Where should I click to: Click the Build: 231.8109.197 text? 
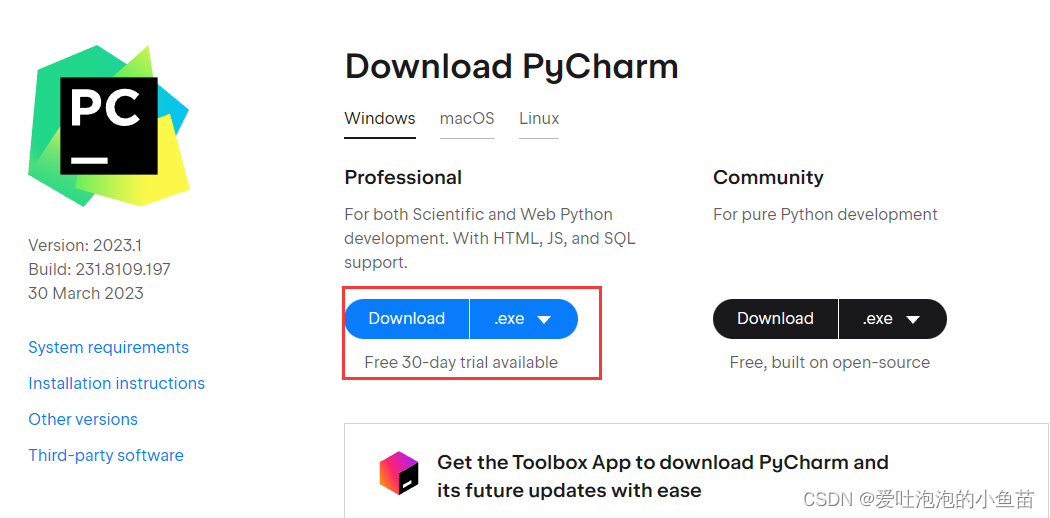[99, 269]
